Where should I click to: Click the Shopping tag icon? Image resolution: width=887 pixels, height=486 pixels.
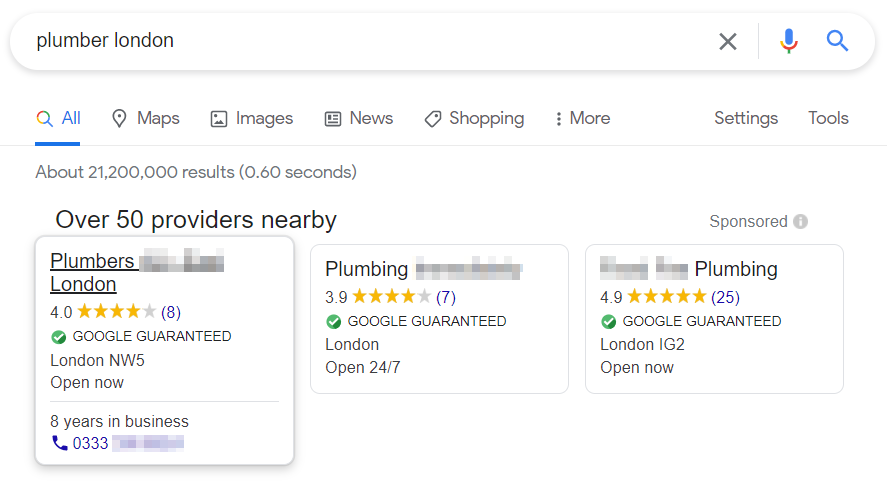433,118
